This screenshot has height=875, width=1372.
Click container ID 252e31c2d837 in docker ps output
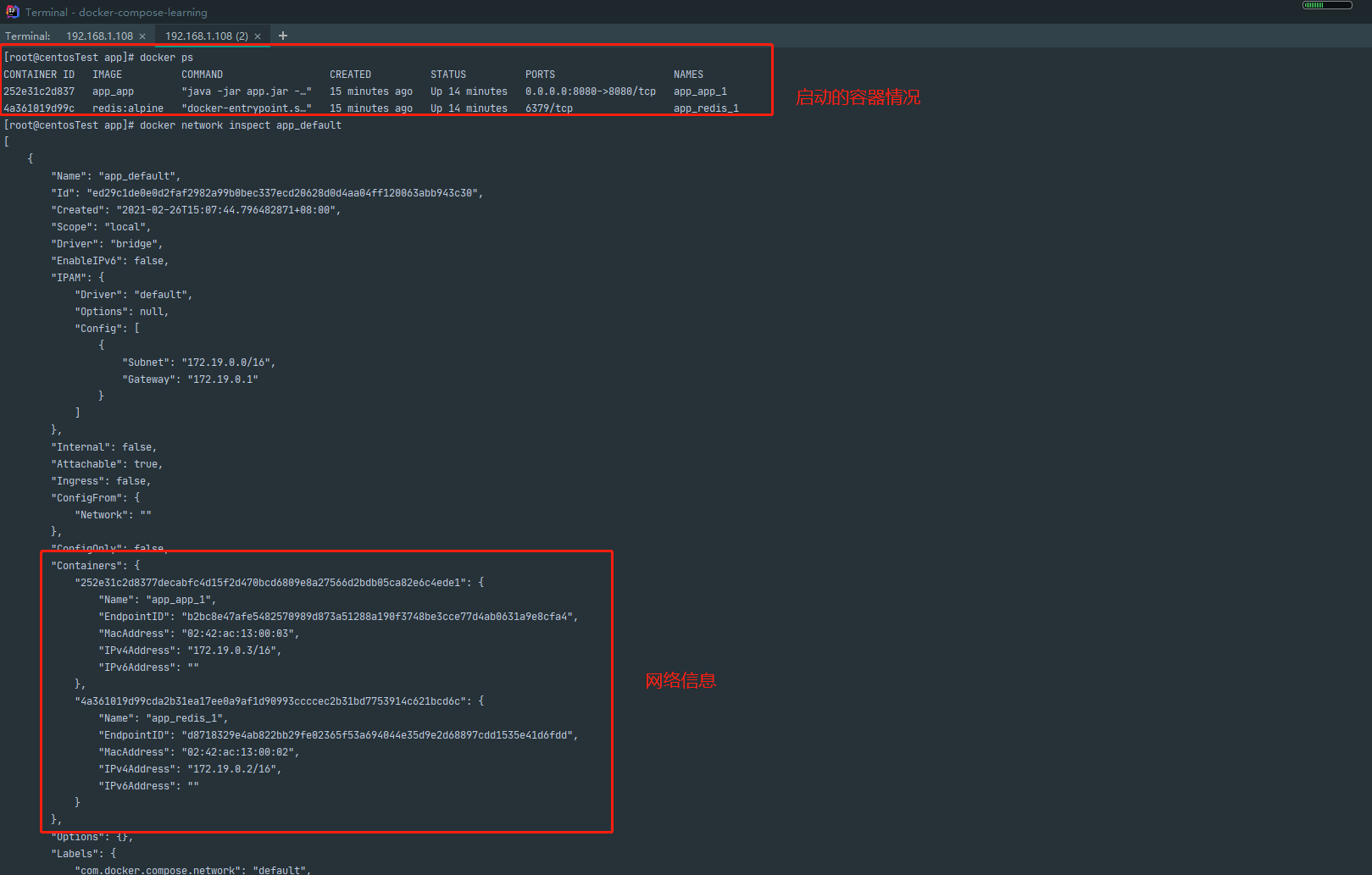pos(39,91)
